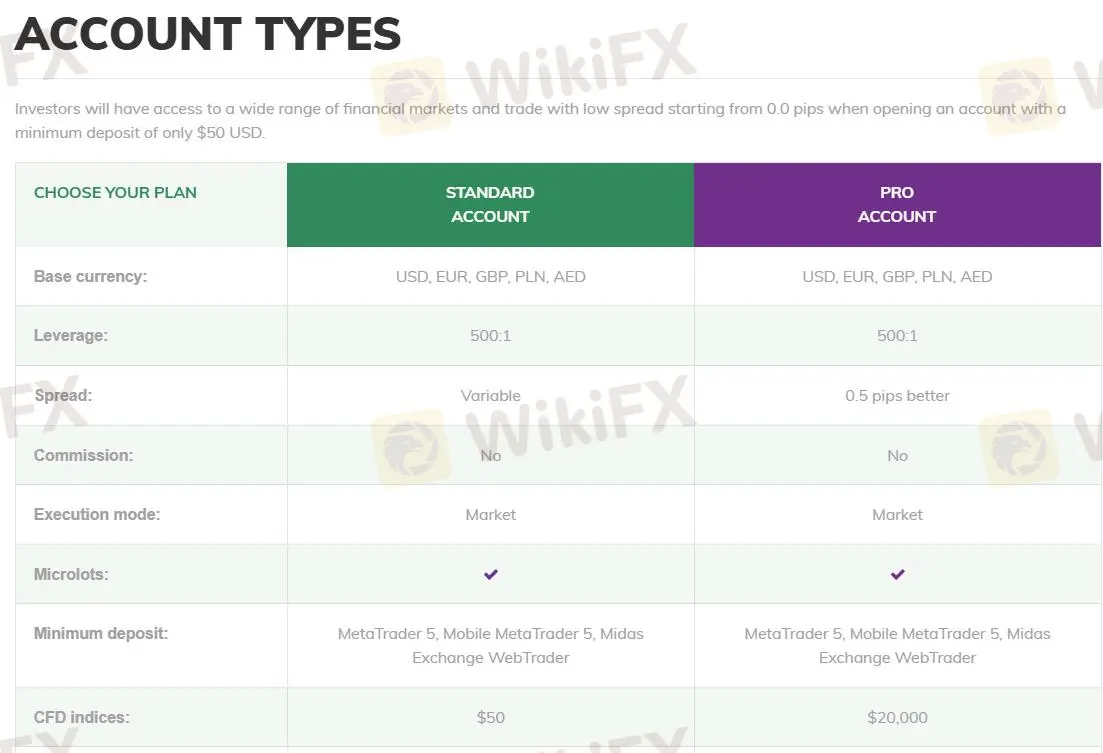The height and width of the screenshot is (753, 1103).
Task: Click the CFD indices row label
Action: 82,717
